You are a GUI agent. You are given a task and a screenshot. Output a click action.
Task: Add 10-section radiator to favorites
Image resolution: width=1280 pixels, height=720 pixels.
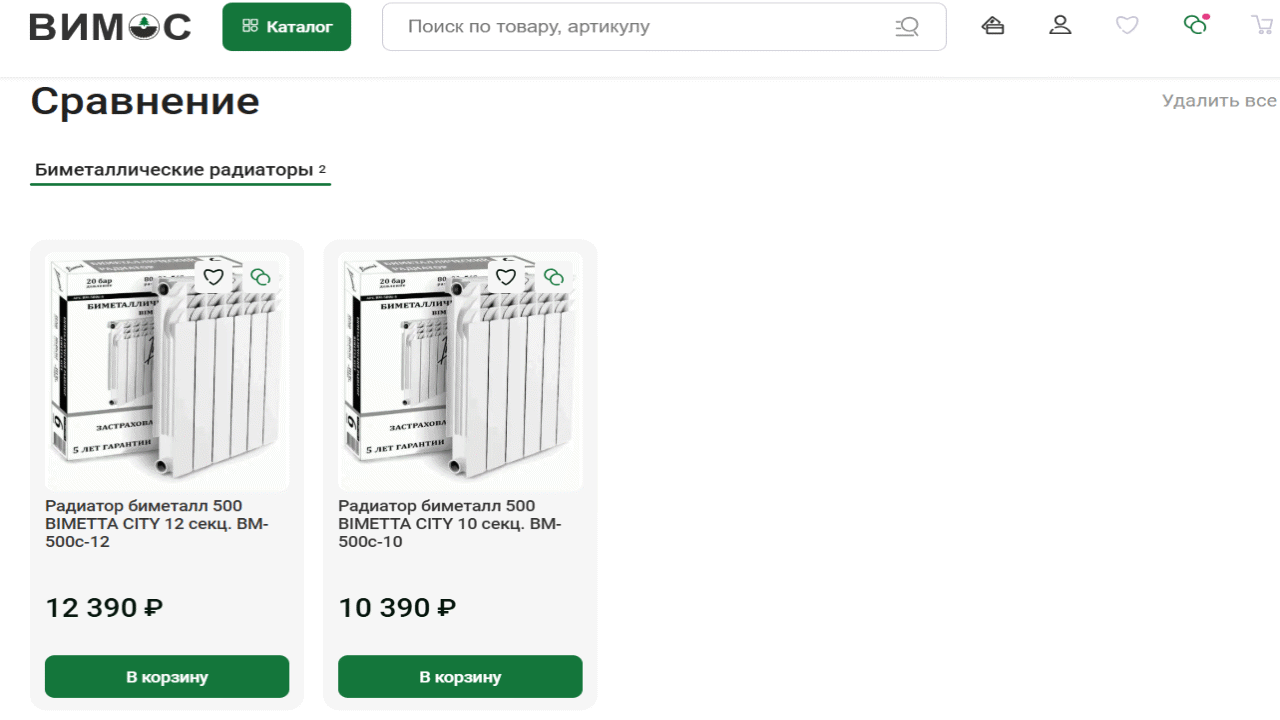point(506,277)
